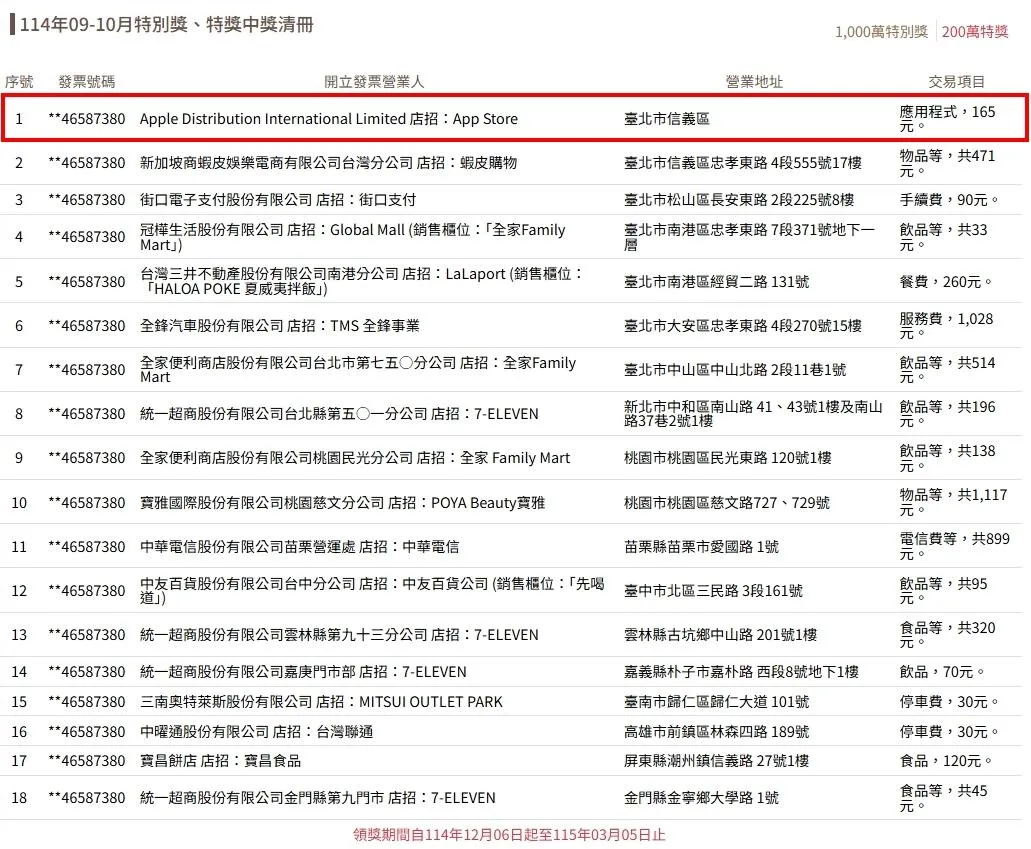Switch to the 200萬特獎 tab

[x=974, y=32]
